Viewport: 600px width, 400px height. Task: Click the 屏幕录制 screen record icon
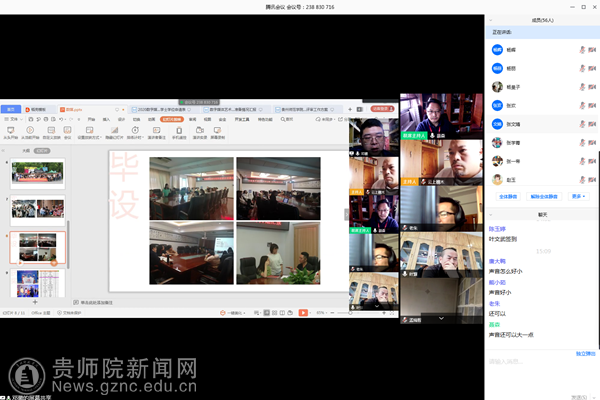217,129
